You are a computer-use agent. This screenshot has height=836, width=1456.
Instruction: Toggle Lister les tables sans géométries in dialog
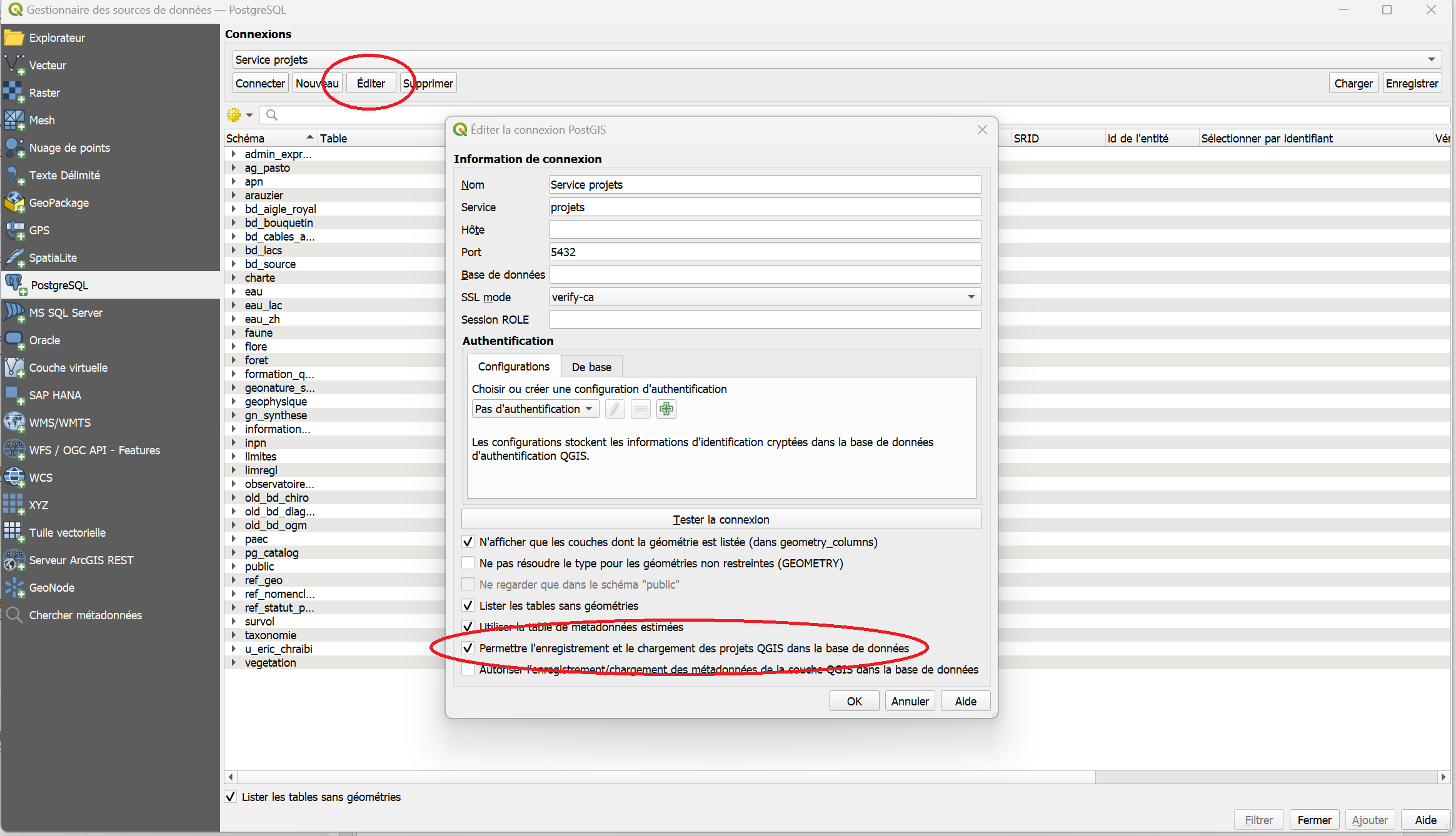coord(468,605)
